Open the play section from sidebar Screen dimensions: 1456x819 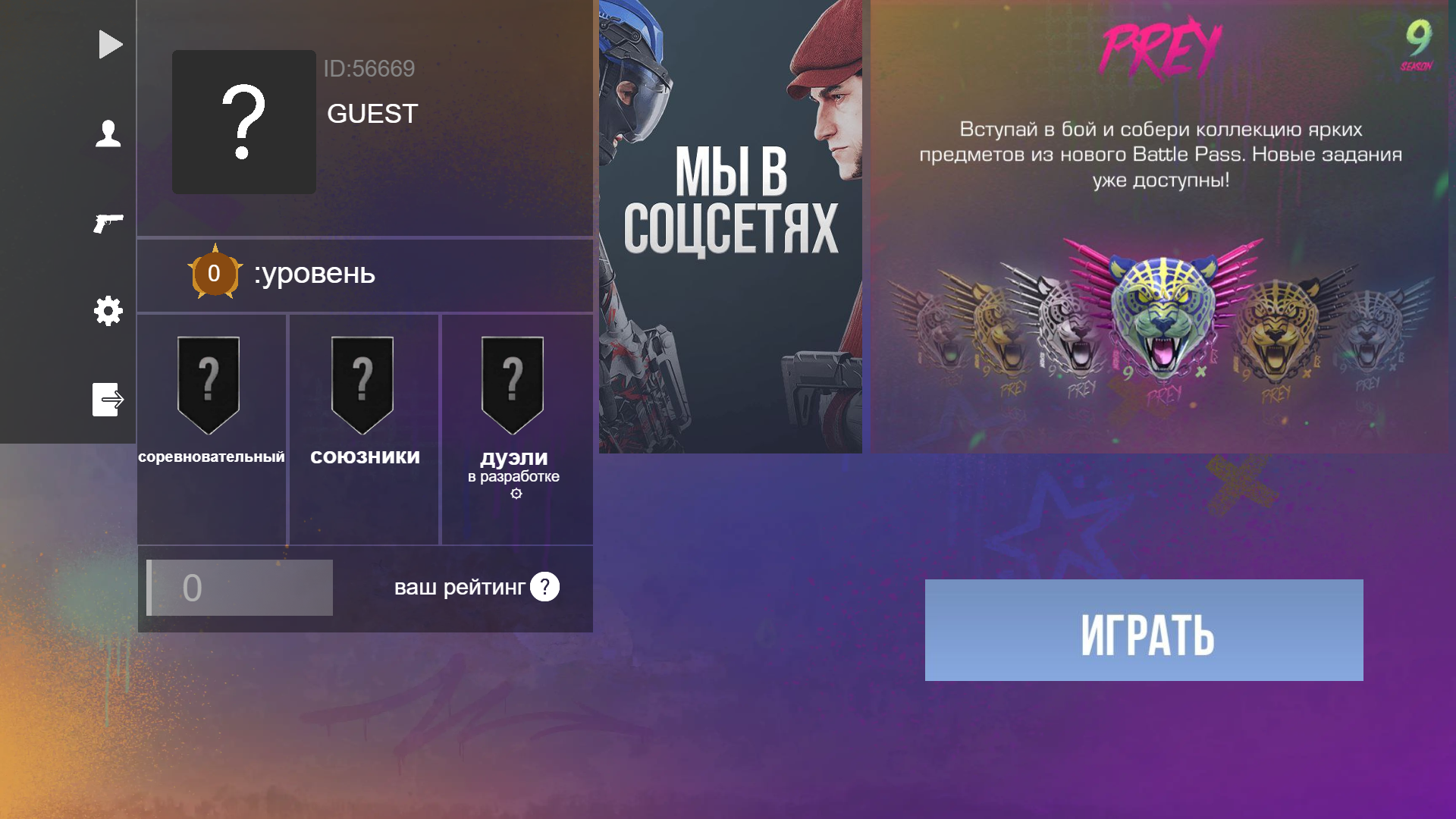(x=110, y=45)
